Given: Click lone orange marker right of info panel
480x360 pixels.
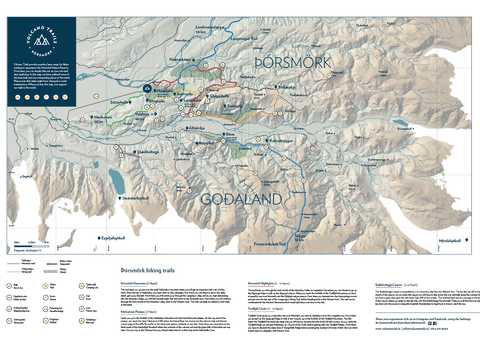Looking at the screenshot, I should [x=96, y=96].
